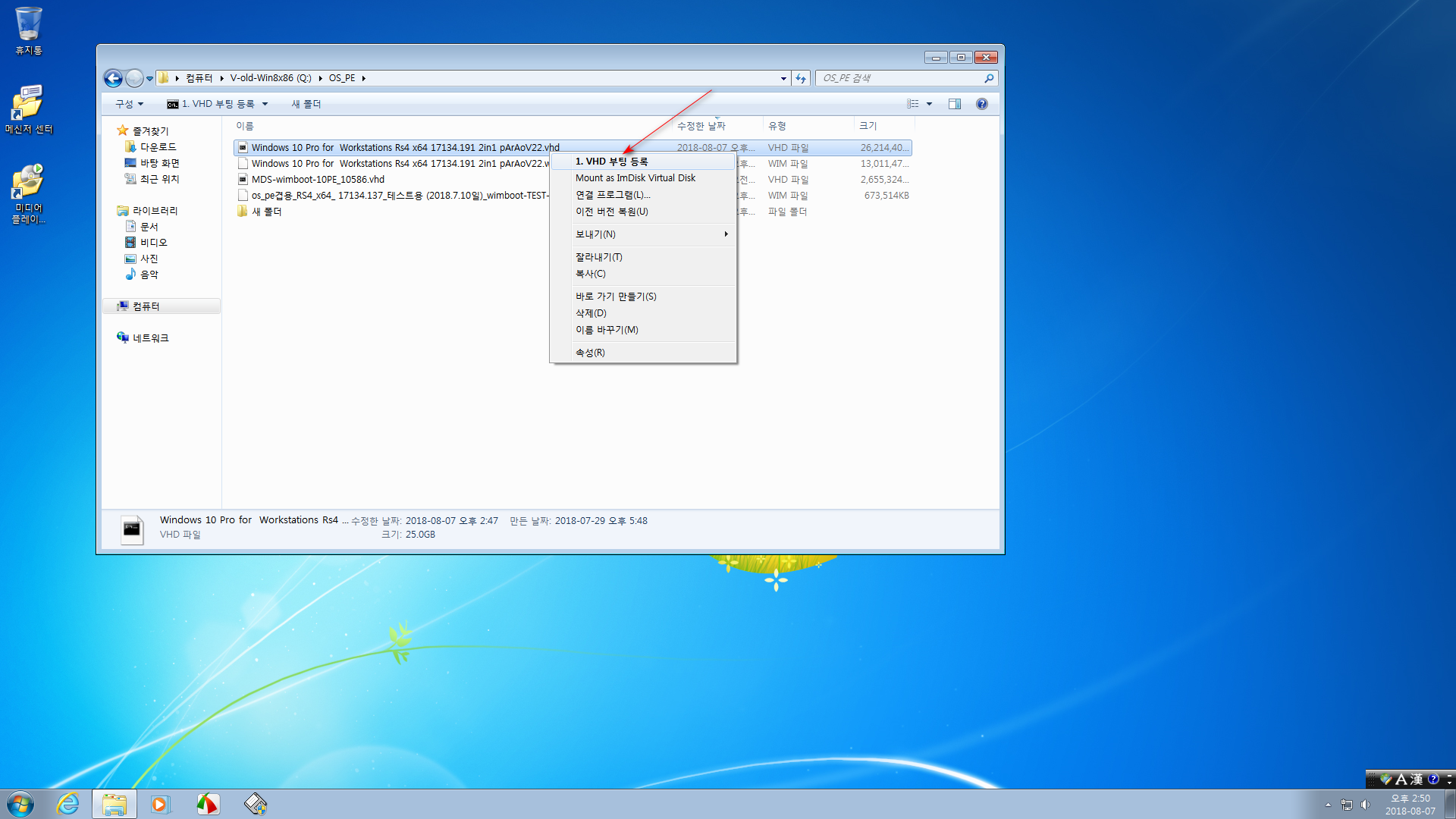Choose 이름 바꾸기(M) in context menu
This screenshot has height=819, width=1456.
pyautogui.click(x=643, y=330)
